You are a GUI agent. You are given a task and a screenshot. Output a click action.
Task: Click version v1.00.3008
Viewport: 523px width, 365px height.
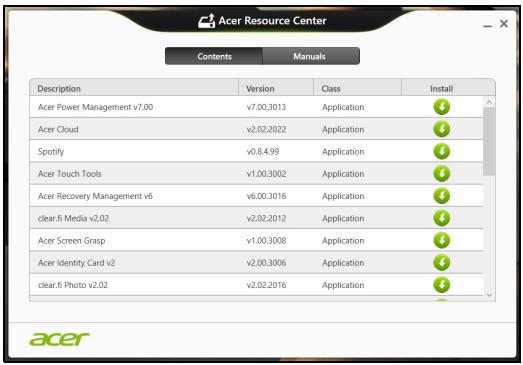(x=266, y=241)
